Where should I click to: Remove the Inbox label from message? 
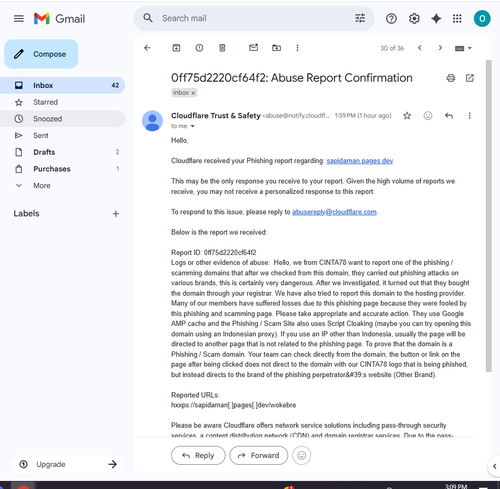tap(193, 93)
